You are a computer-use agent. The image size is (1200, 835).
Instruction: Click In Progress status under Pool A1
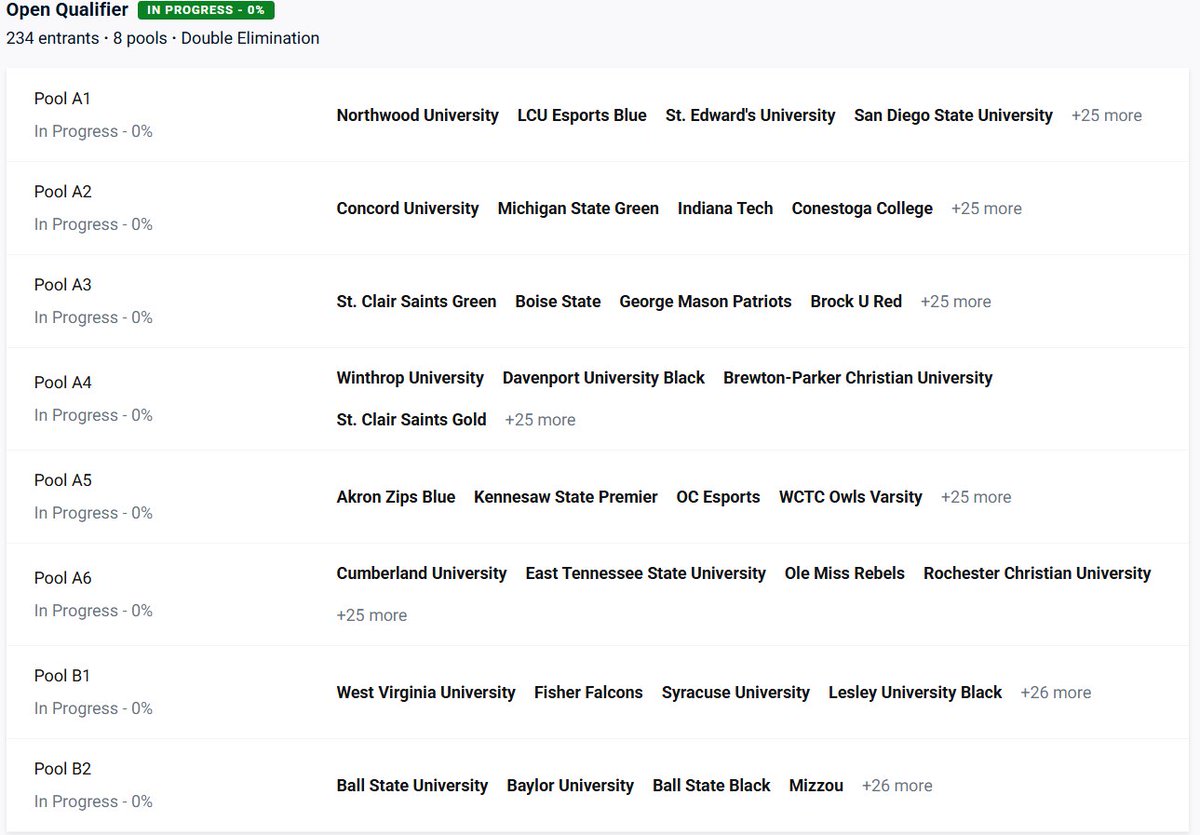(x=93, y=131)
